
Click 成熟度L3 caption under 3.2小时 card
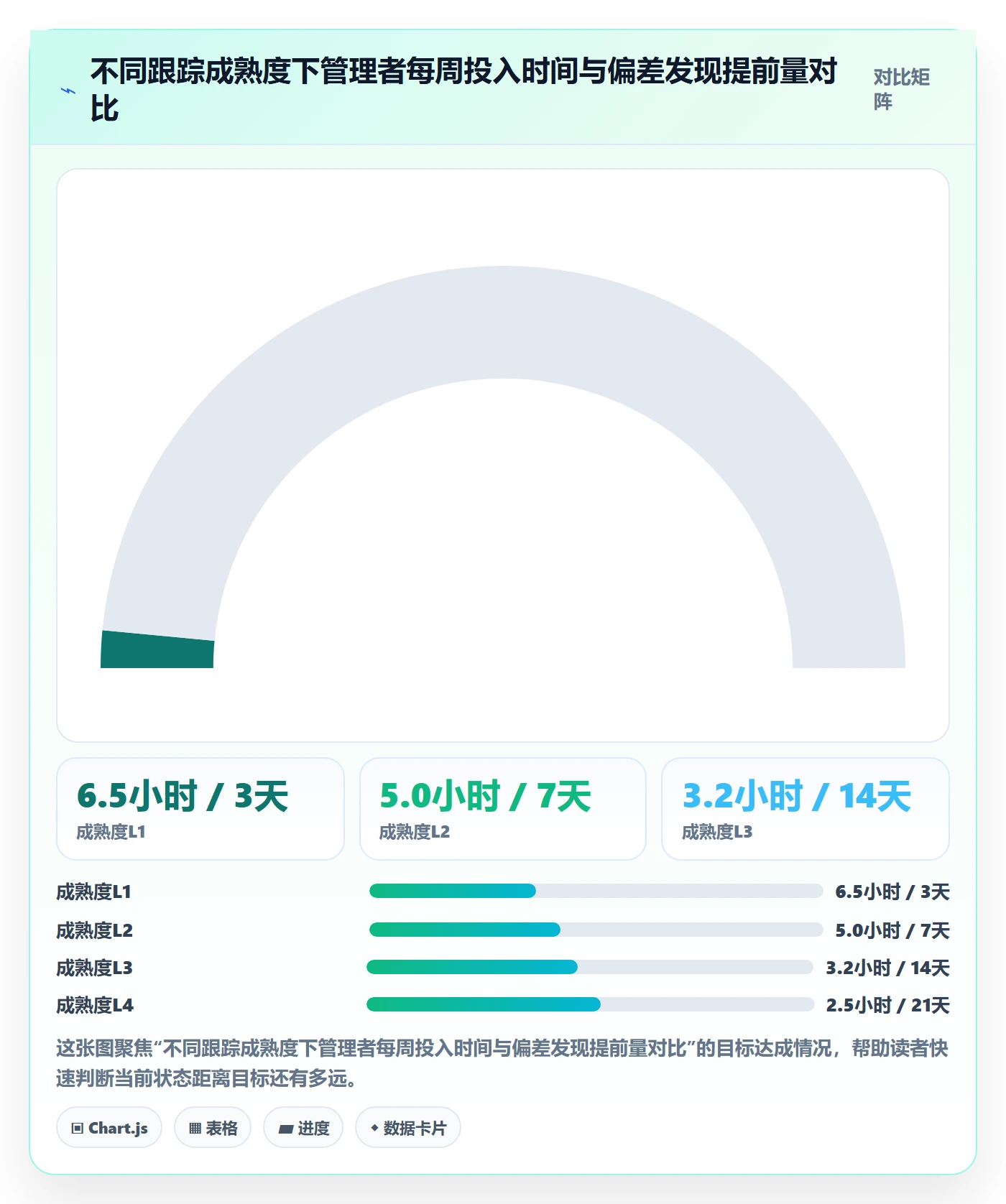[x=717, y=832]
